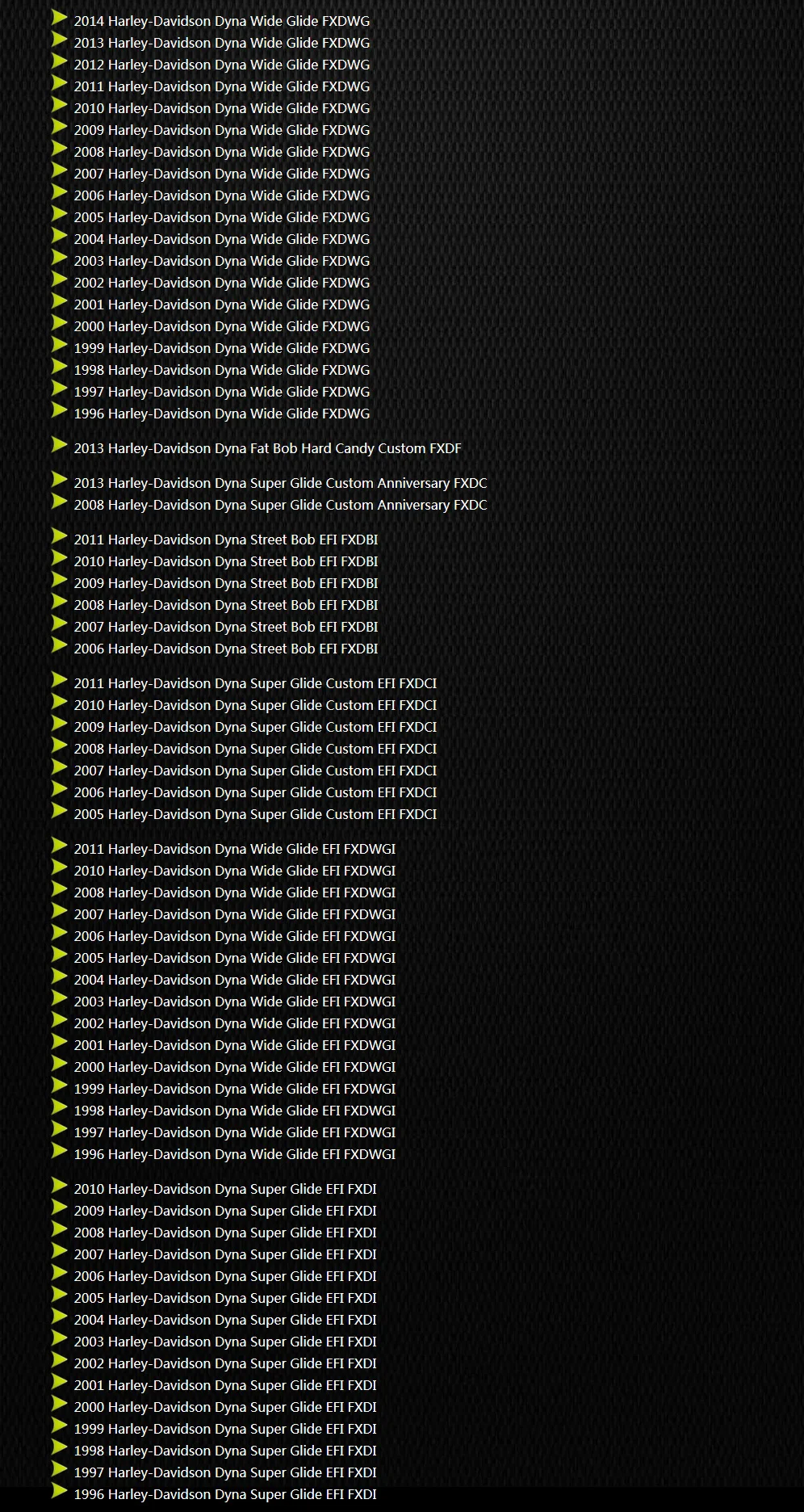Select text 2010 Dyna Wide Glide EFI FXDWGI
Viewport: 804px width, 1512px height.
[x=235, y=871]
